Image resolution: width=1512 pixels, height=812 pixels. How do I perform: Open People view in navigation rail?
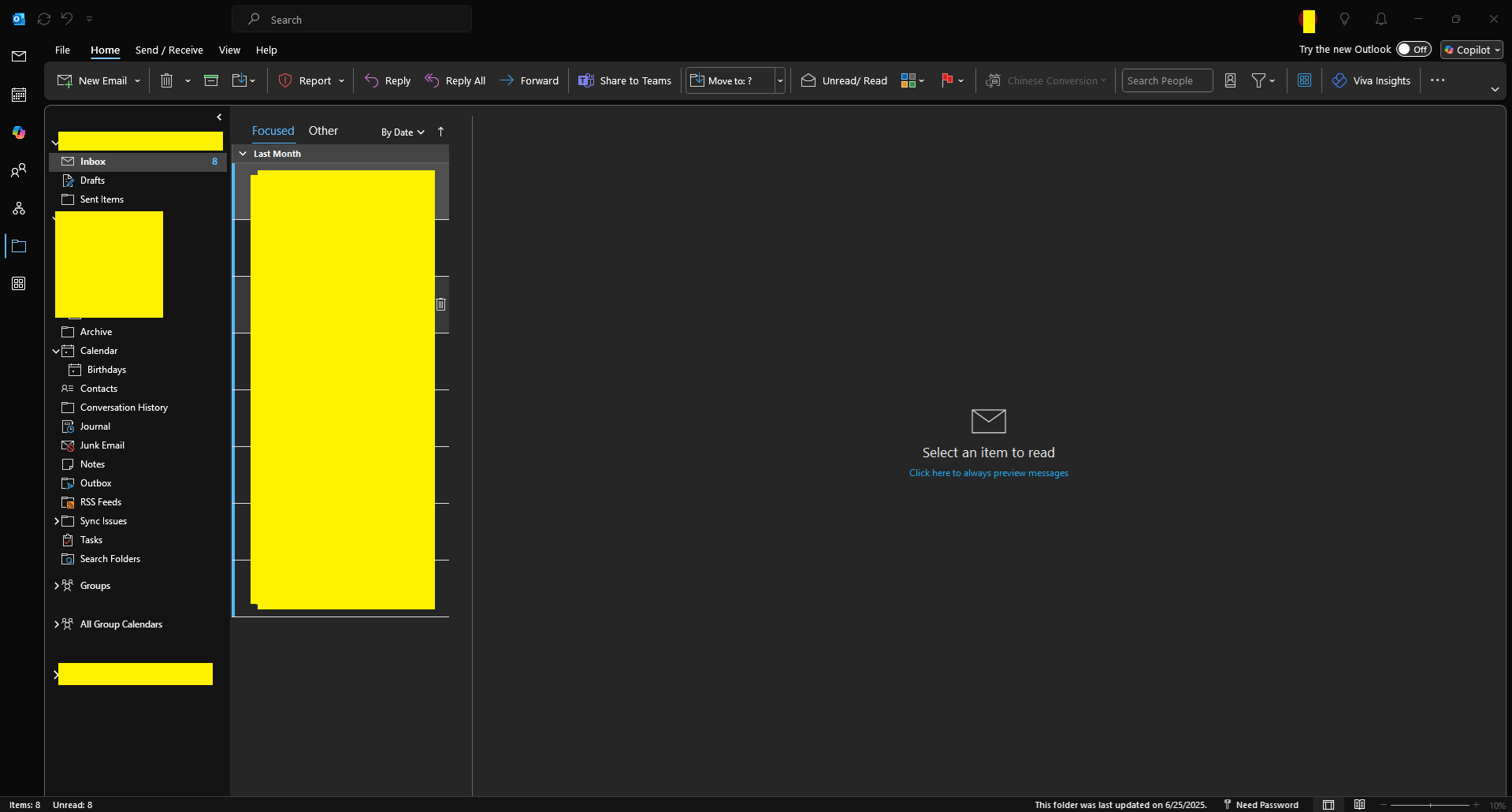pos(19,170)
